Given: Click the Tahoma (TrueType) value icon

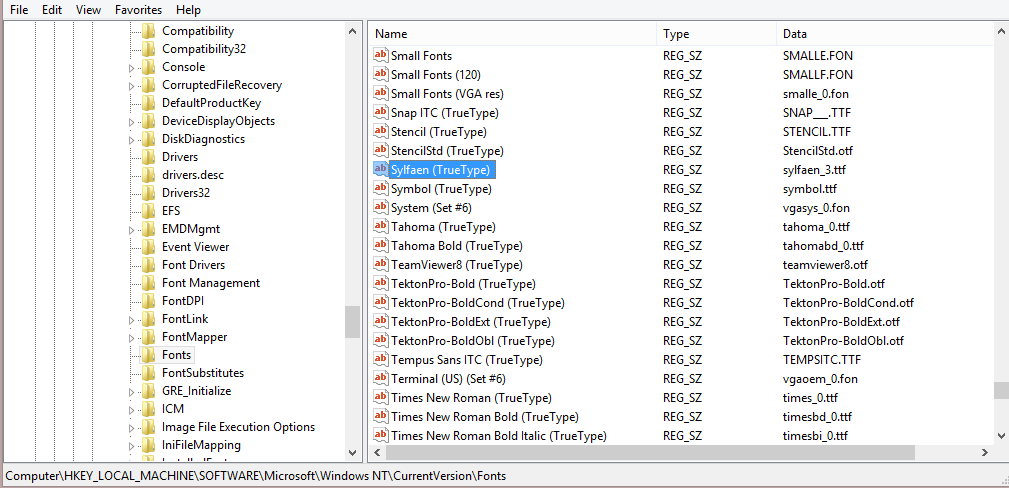Looking at the screenshot, I should 380,226.
